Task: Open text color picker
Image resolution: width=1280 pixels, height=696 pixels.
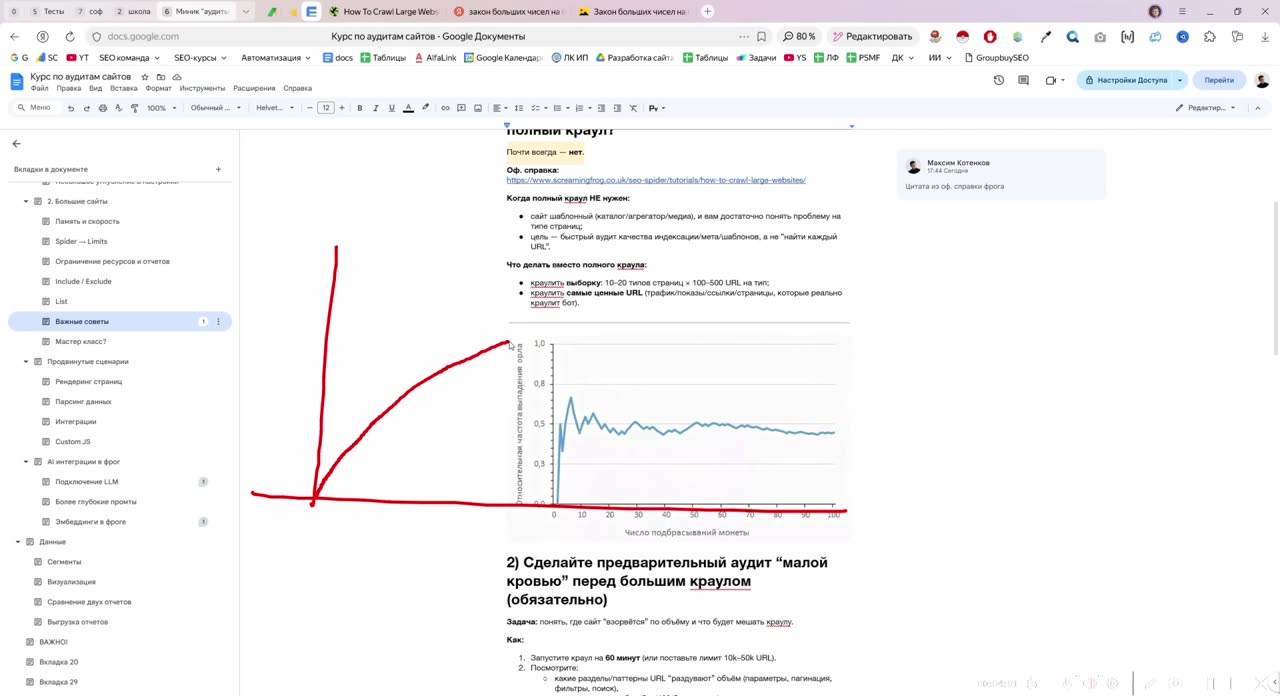Action: pyautogui.click(x=408, y=108)
